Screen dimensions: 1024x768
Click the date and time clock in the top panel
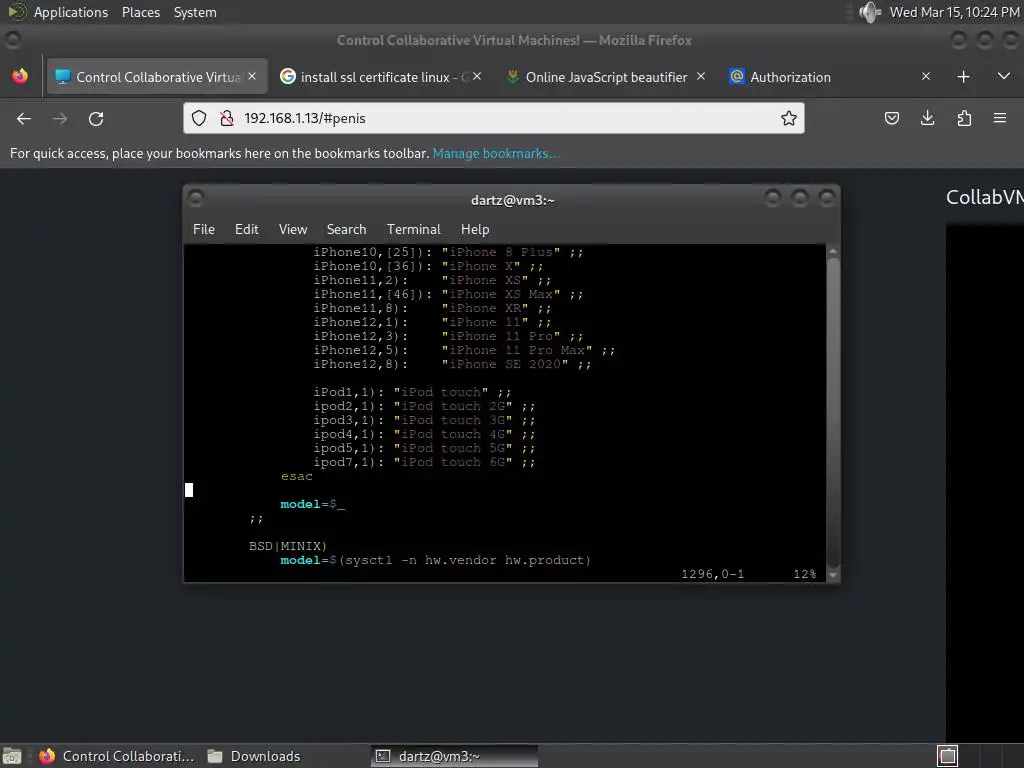[x=954, y=12]
